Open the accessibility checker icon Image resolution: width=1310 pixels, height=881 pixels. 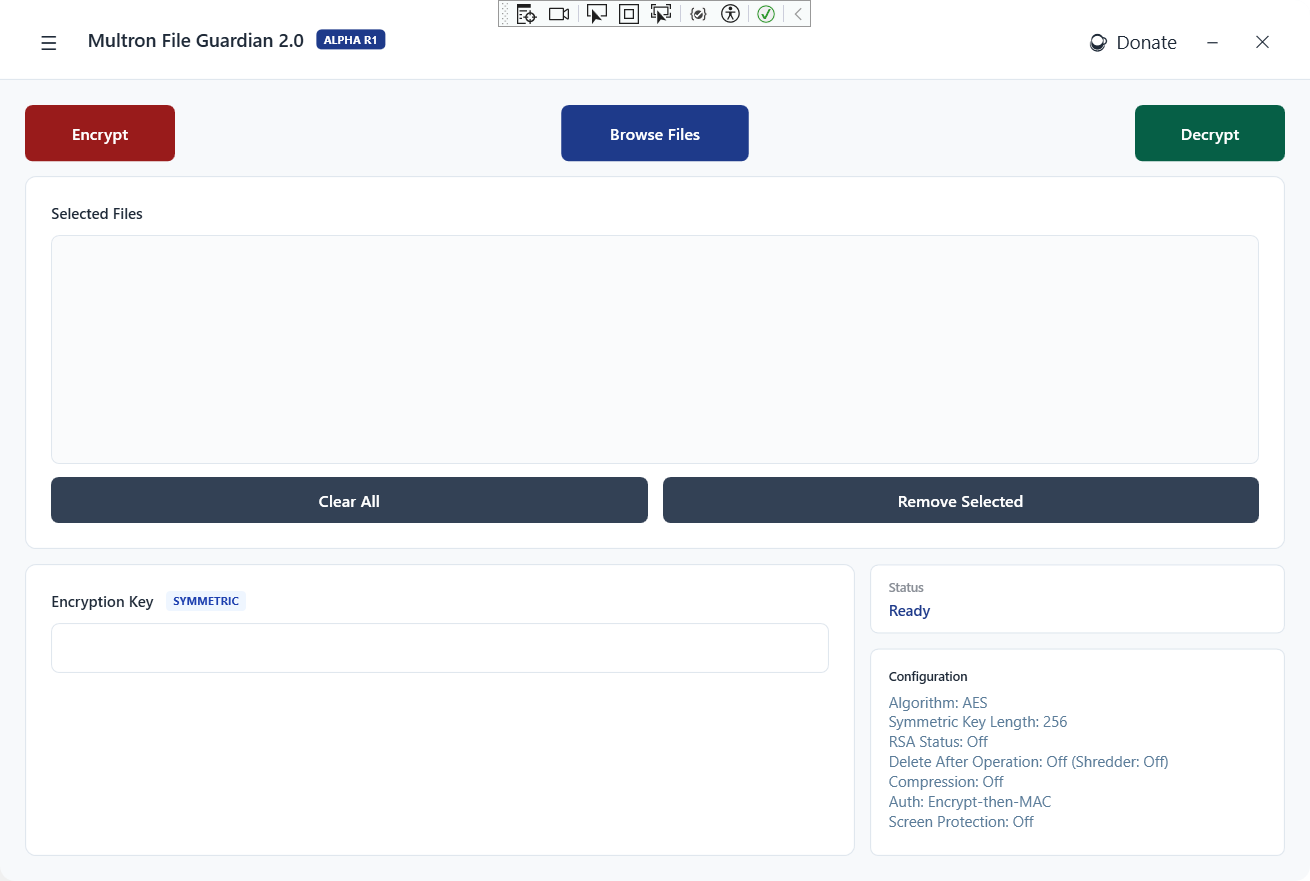pos(731,14)
